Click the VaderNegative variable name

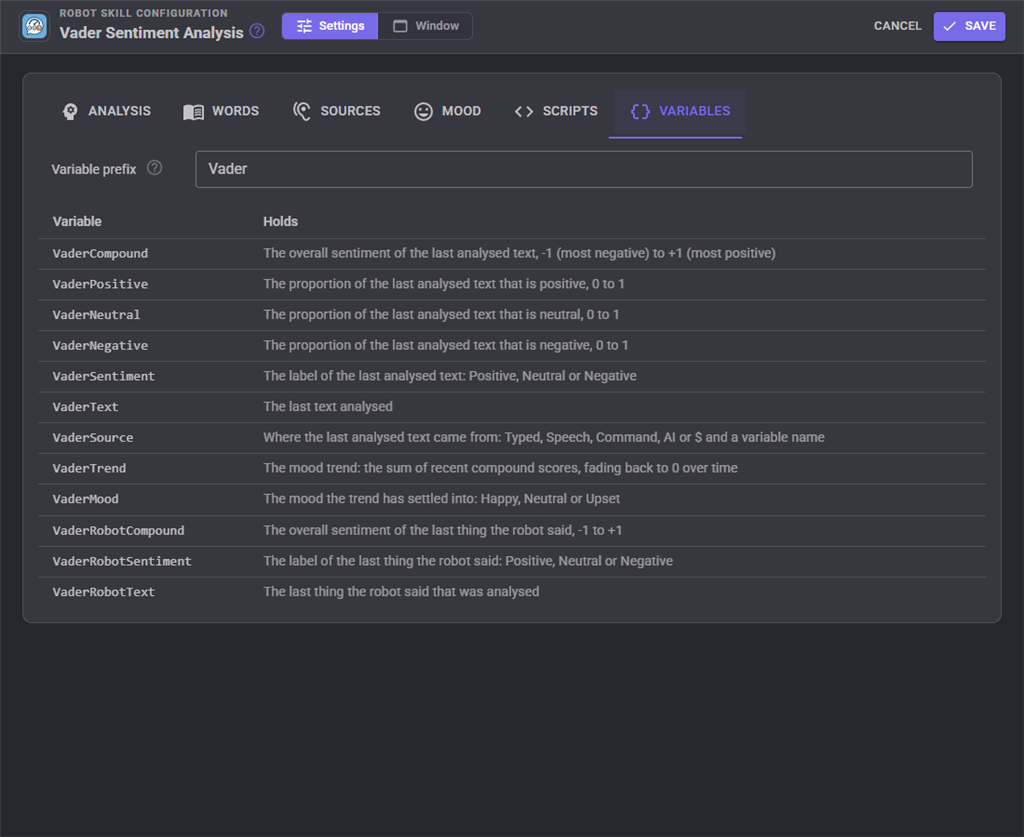101,345
